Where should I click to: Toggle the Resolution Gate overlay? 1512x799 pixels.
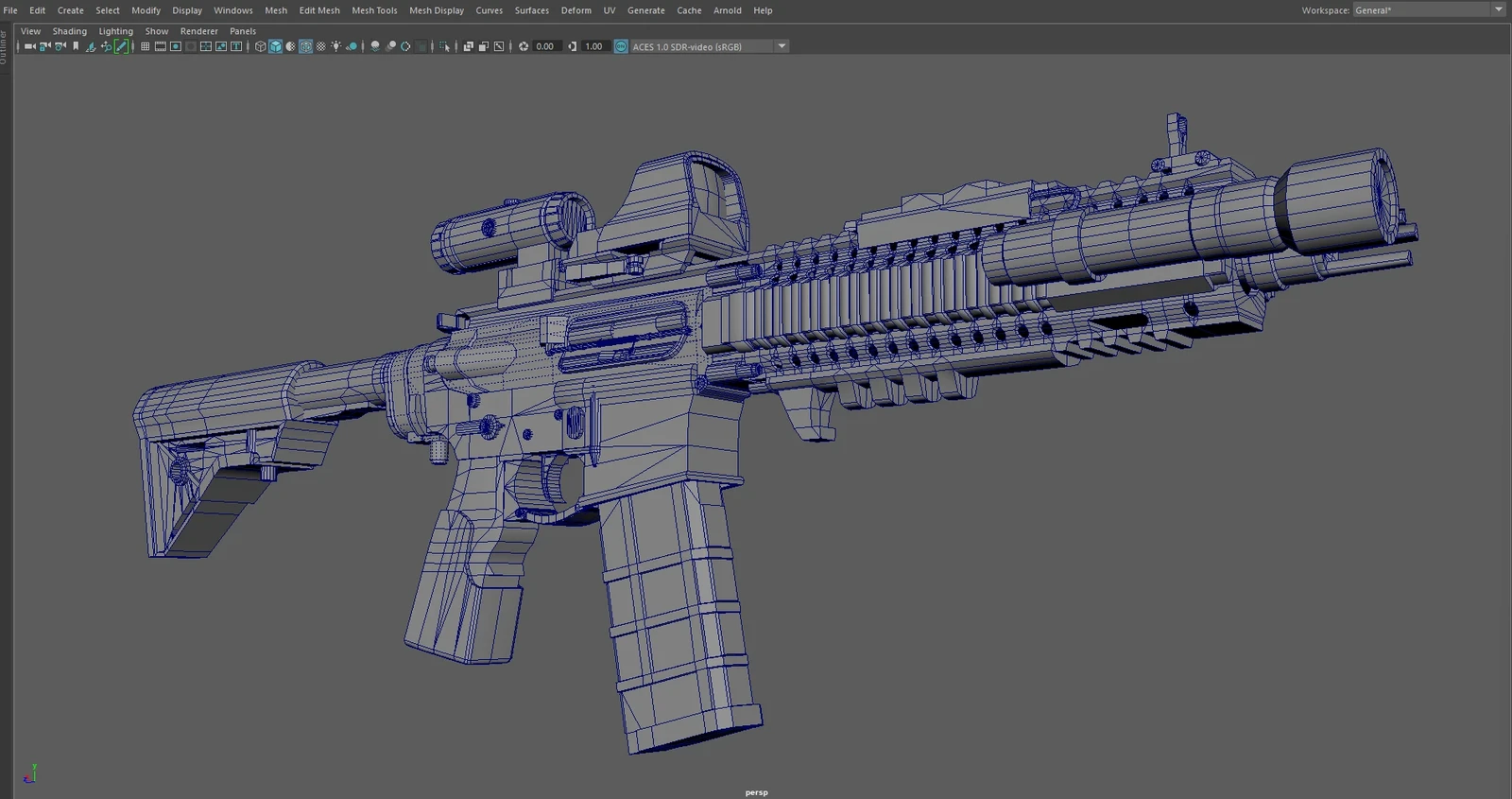(176, 46)
